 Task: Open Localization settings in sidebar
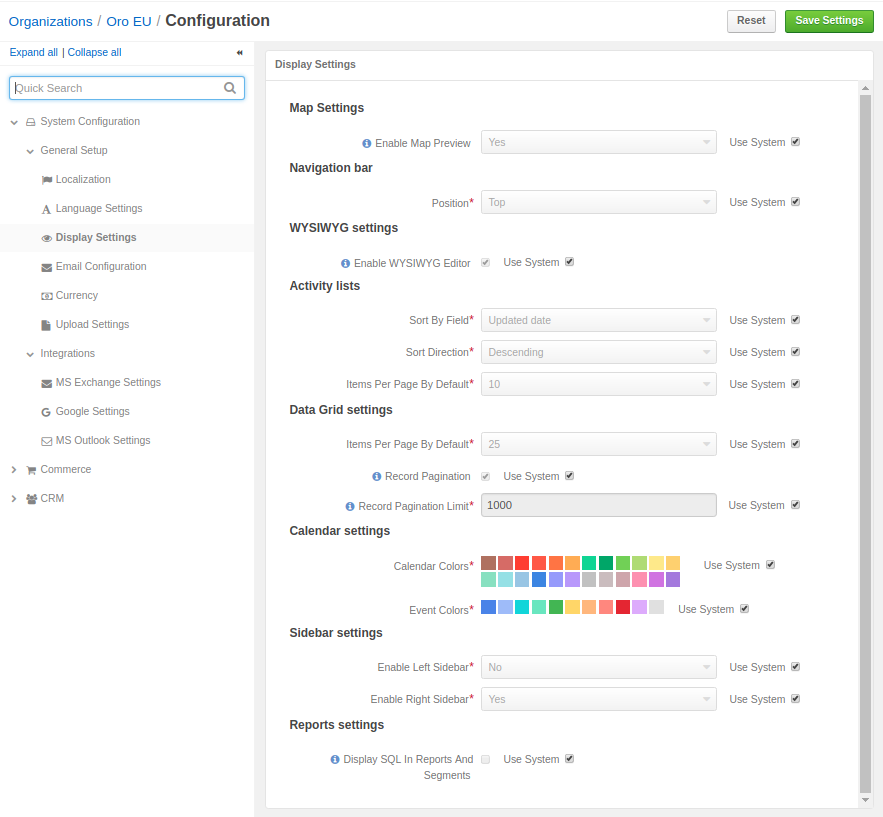[x=83, y=180]
